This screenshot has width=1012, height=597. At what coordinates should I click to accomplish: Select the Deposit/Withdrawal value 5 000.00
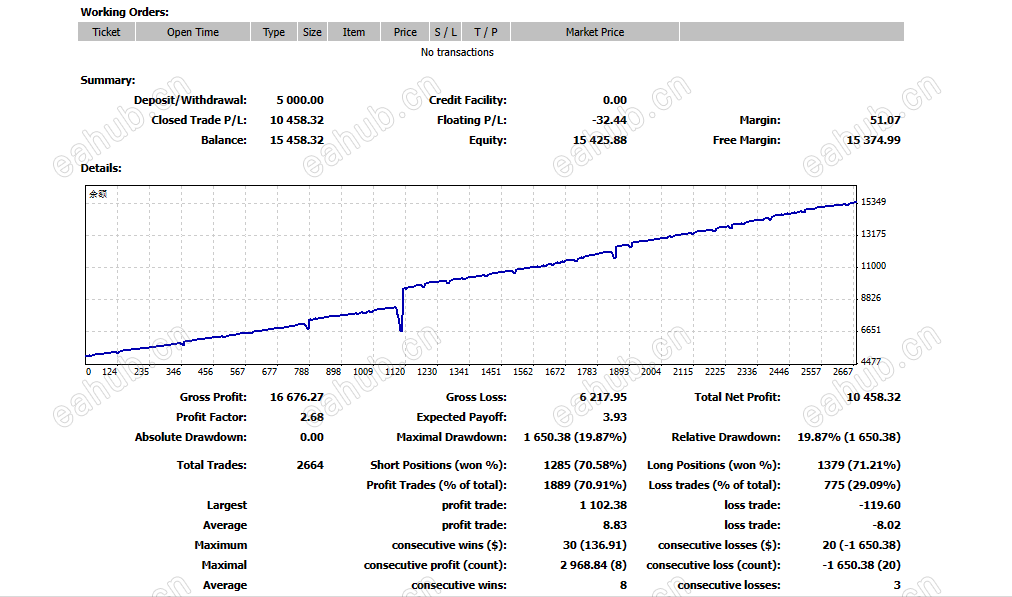pyautogui.click(x=300, y=100)
